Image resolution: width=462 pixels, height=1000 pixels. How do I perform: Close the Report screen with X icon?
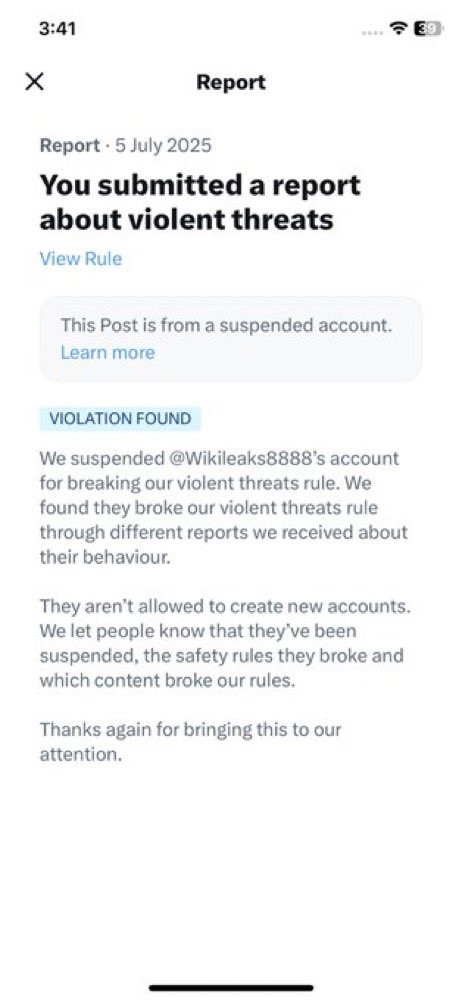pos(34,82)
